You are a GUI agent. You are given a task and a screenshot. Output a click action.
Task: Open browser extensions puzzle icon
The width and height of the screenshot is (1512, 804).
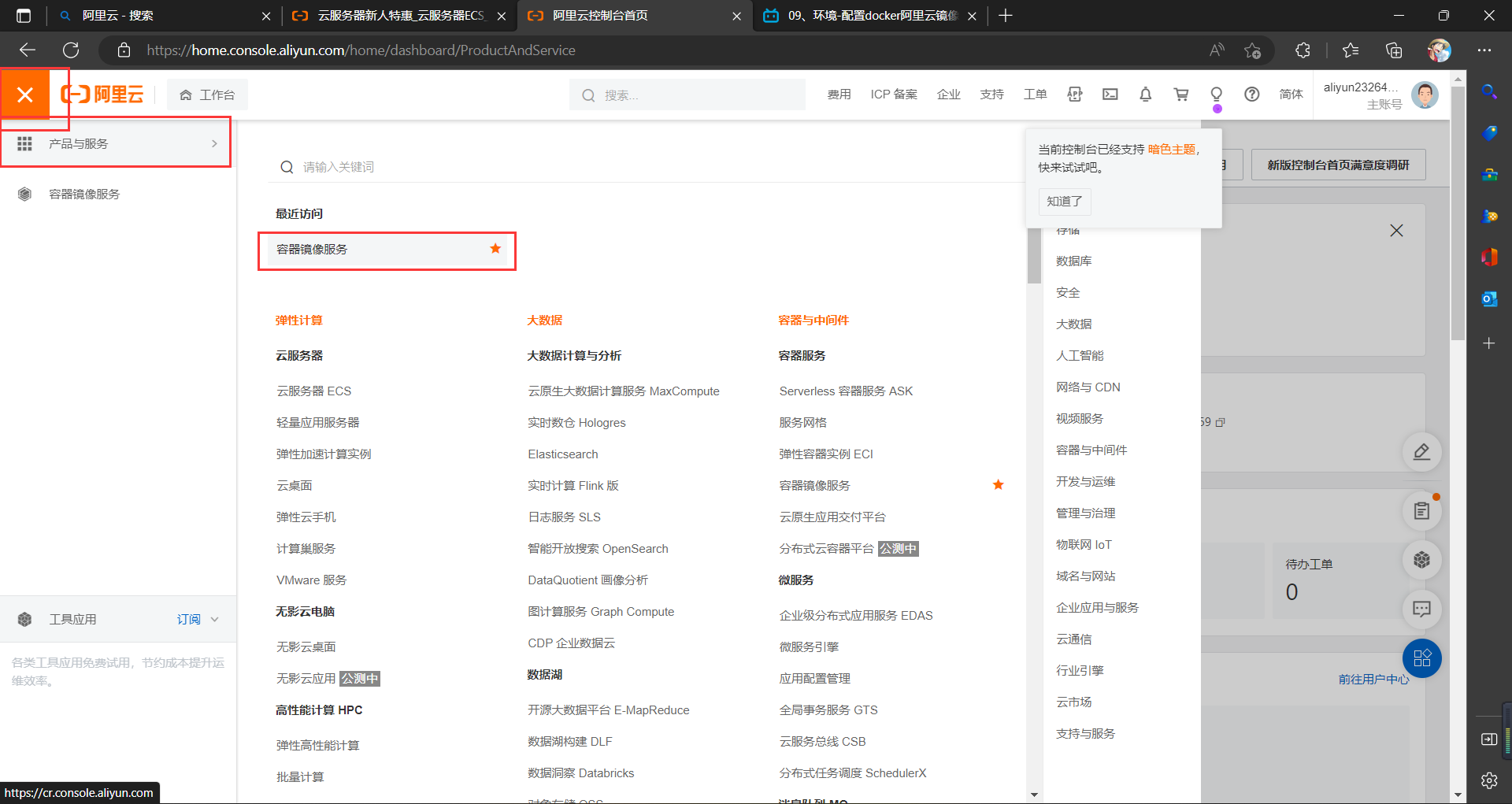click(x=1303, y=50)
